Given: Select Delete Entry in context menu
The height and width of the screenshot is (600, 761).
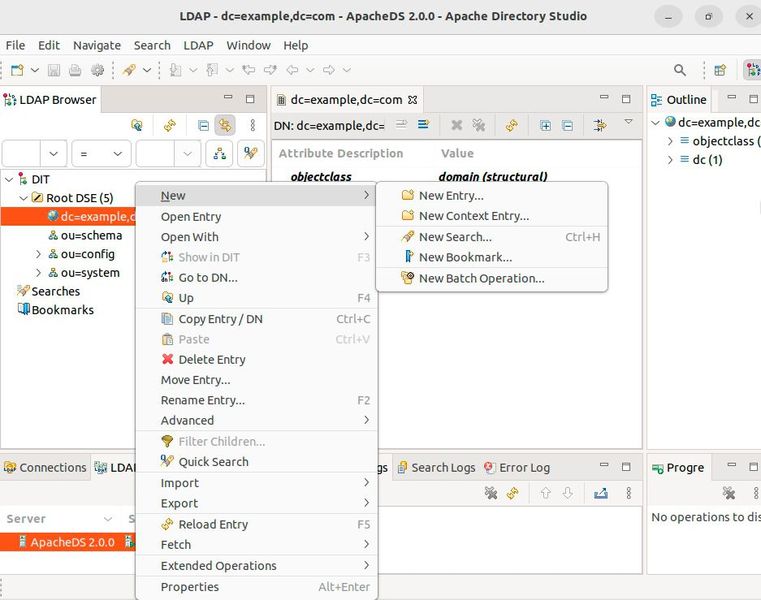Looking at the screenshot, I should [x=256, y=360].
